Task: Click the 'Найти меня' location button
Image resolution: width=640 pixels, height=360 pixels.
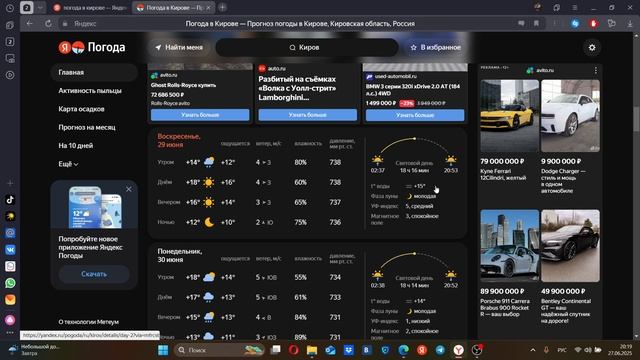Action: pyautogui.click(x=179, y=47)
